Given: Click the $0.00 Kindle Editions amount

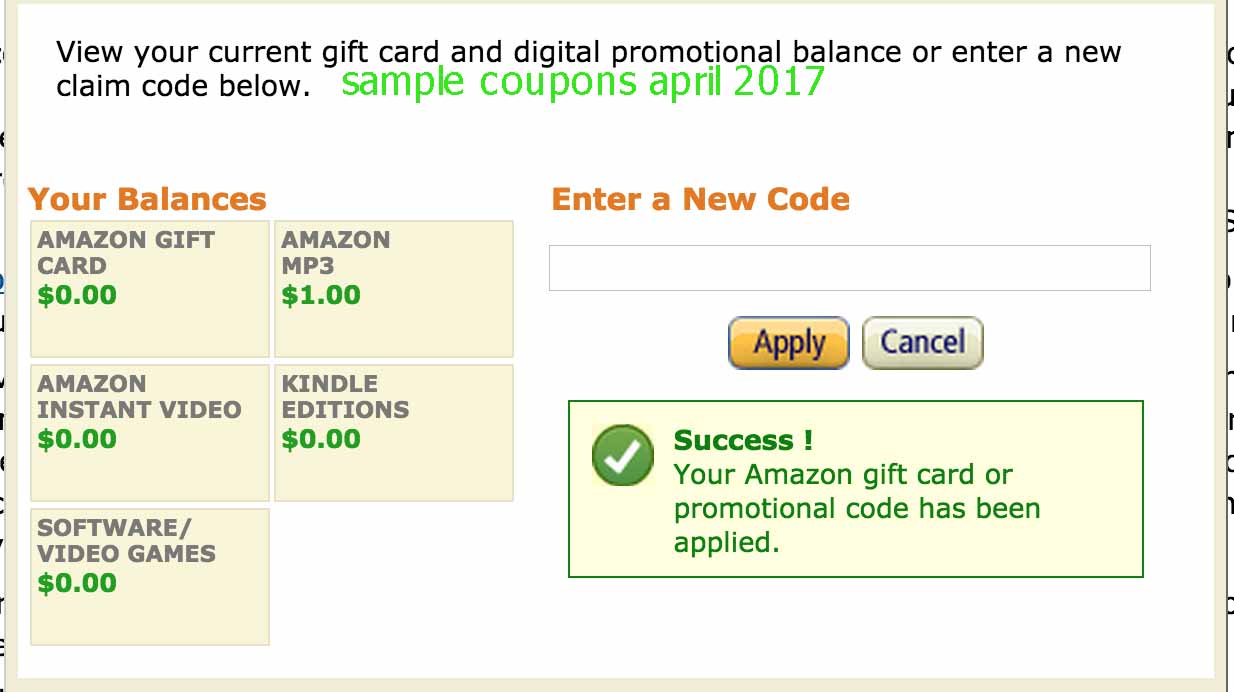Looking at the screenshot, I should point(321,440).
